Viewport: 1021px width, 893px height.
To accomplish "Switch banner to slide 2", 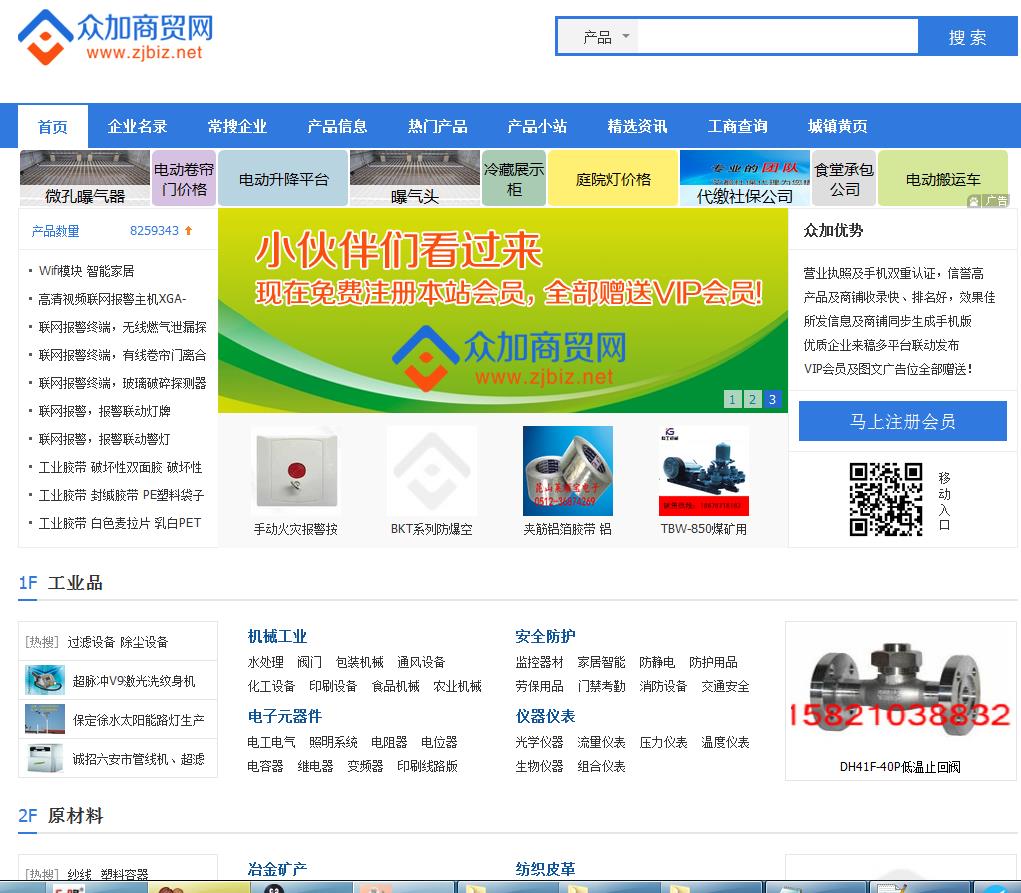I will click(752, 400).
